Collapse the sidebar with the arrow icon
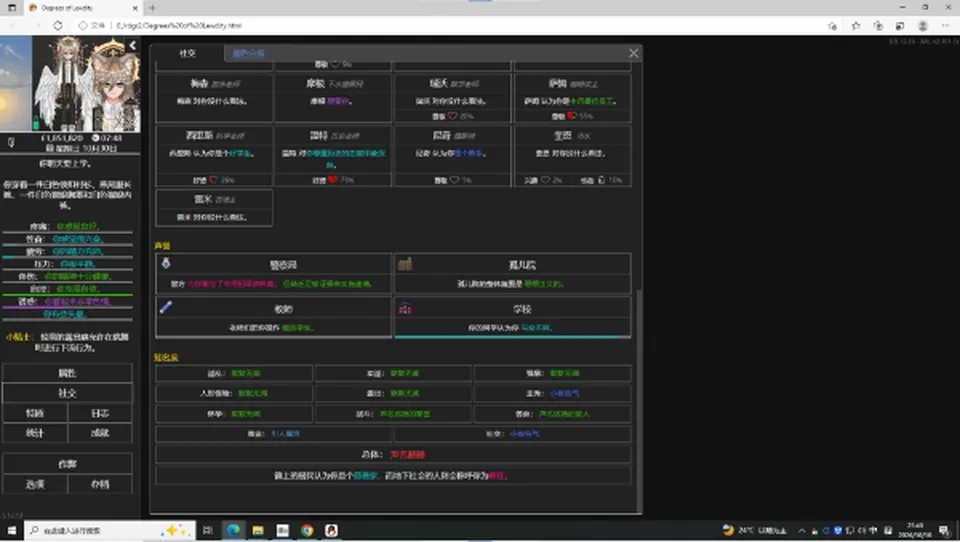This screenshot has width=960, height=542. 132,45
